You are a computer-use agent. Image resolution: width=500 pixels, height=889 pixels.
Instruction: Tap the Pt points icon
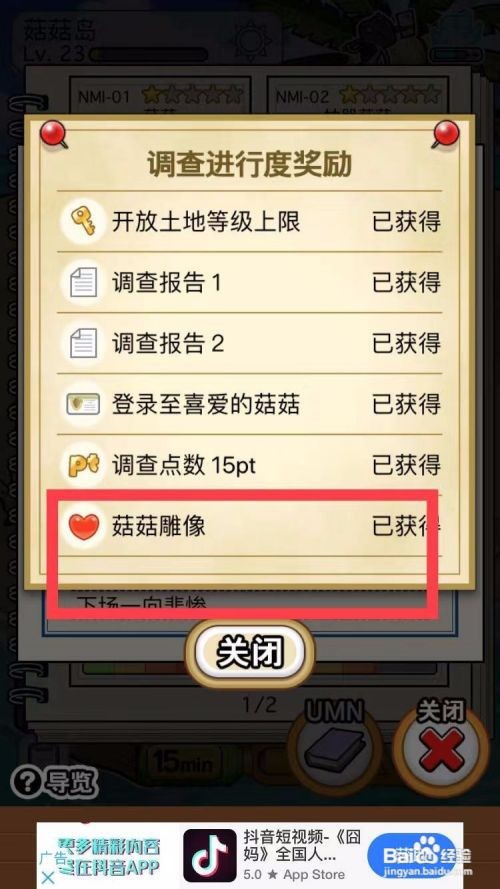click(x=83, y=465)
